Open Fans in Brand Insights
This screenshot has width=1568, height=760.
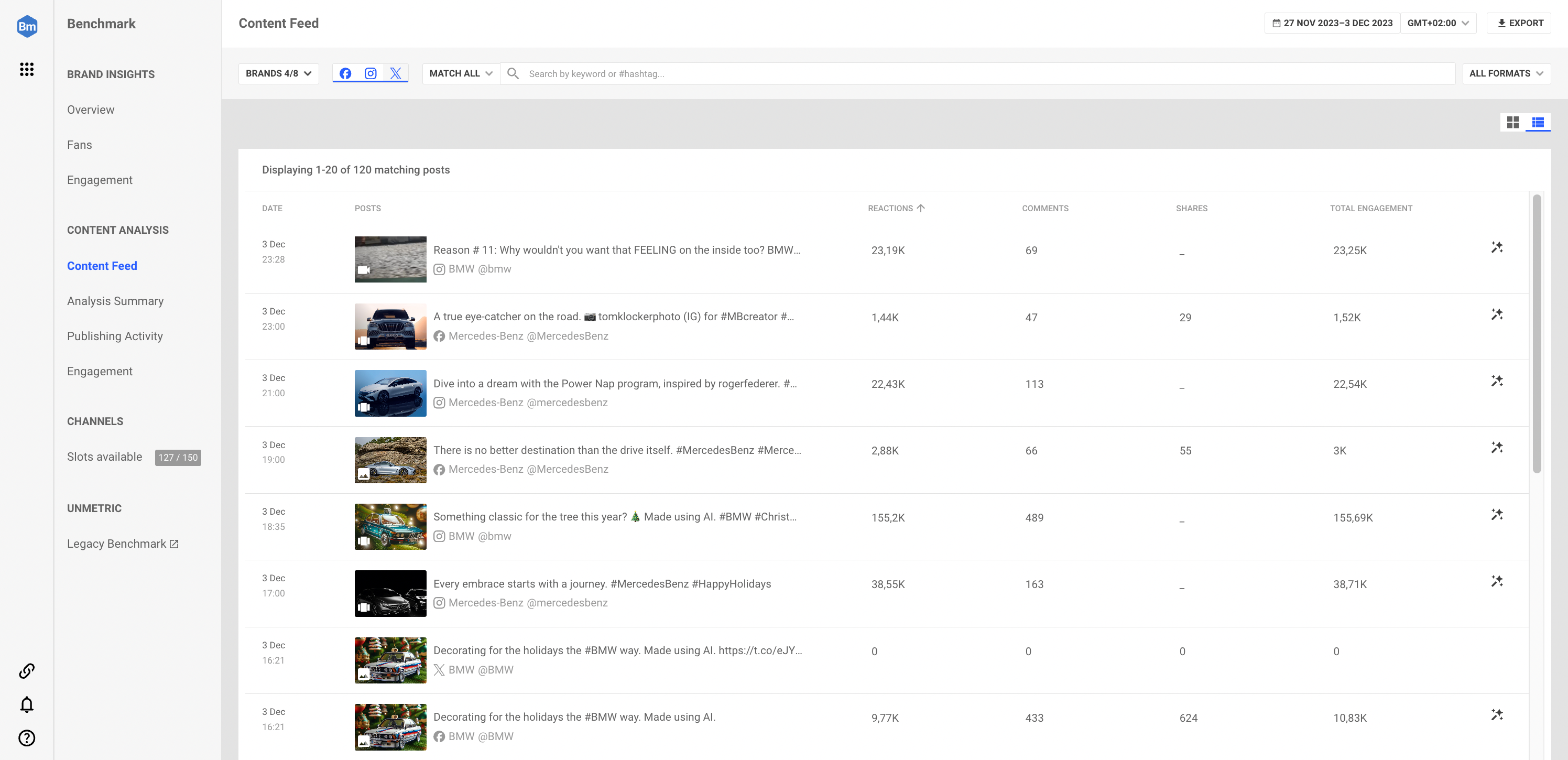79,145
